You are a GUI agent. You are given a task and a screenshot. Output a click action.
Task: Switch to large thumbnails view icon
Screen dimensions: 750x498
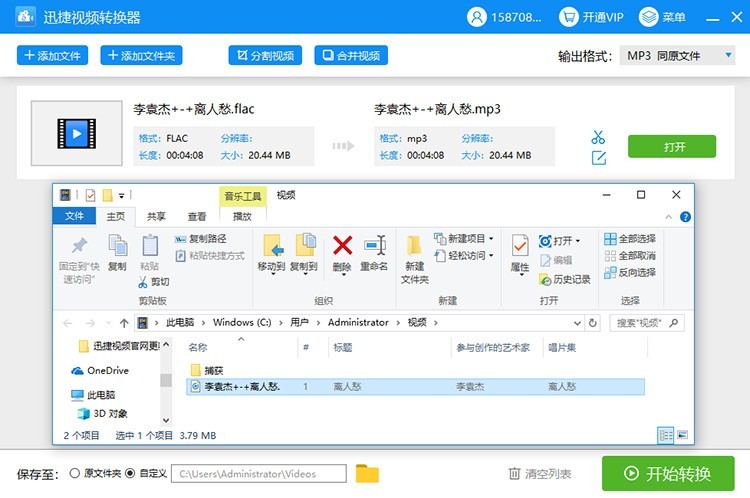(683, 435)
